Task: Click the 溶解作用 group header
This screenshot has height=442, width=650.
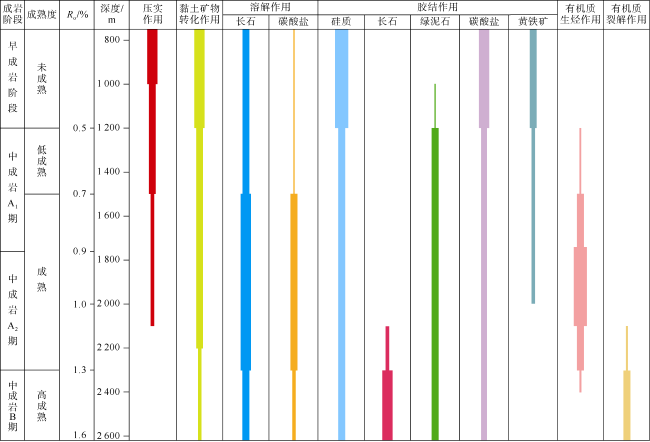Action: pos(270,7)
